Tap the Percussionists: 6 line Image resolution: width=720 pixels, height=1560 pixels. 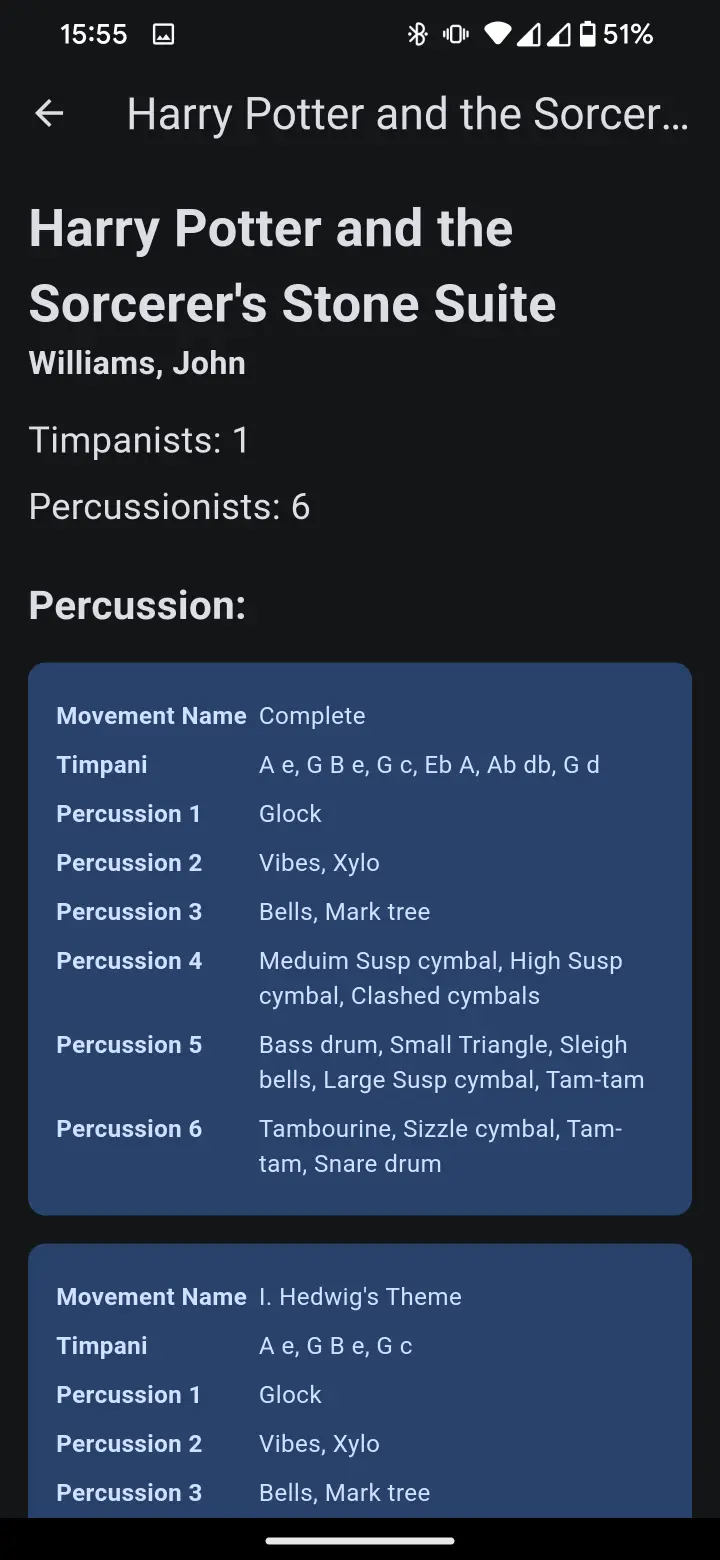tap(169, 507)
